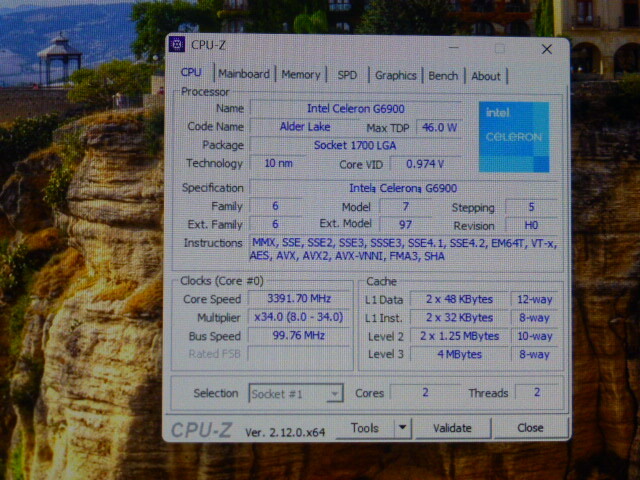This screenshot has width=640, height=480.
Task: Click the Instructions list text
Action: point(403,249)
